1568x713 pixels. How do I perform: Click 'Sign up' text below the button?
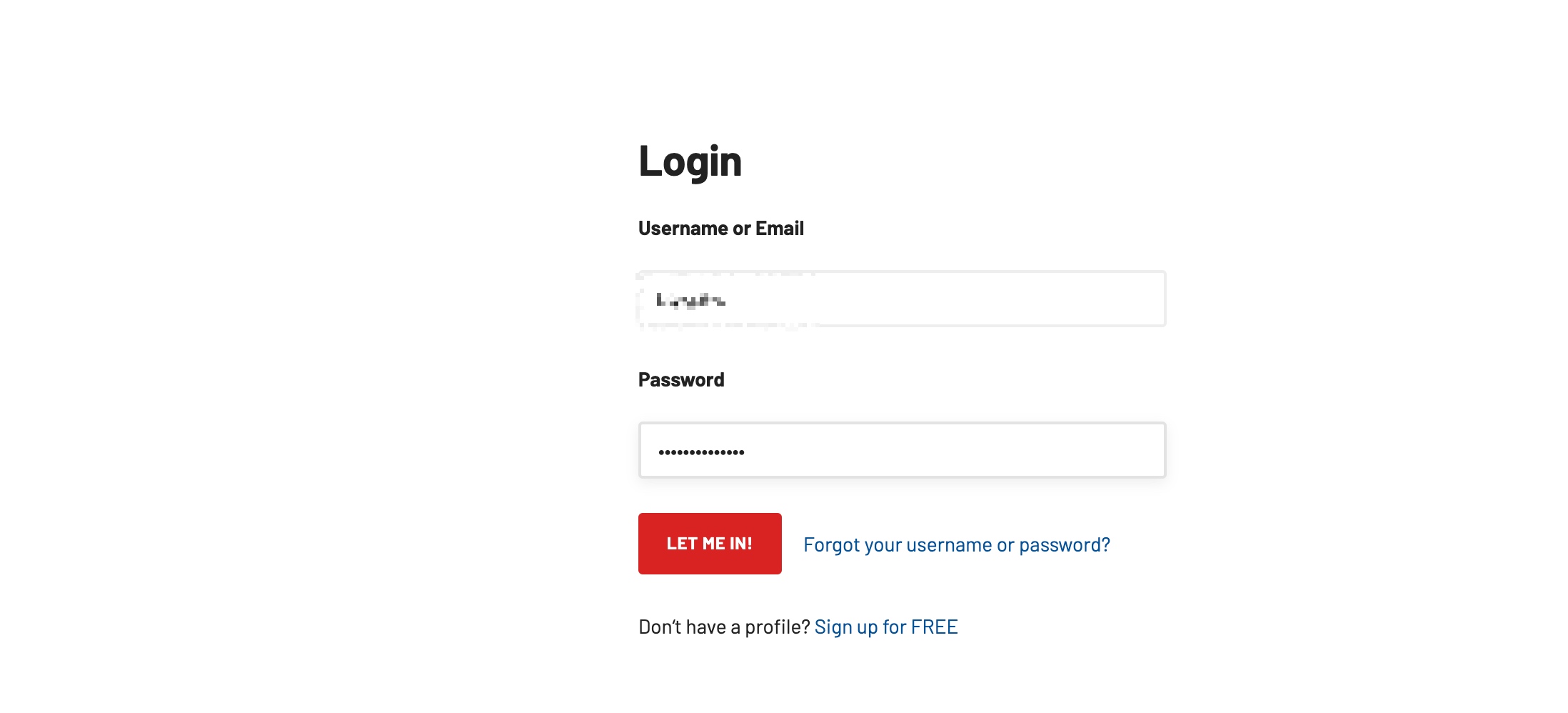tap(846, 627)
